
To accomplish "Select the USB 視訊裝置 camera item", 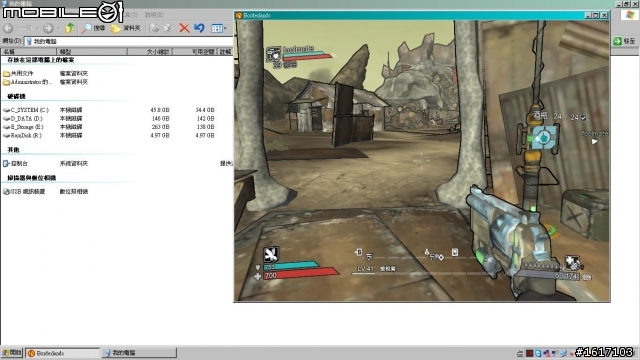I will 24,191.
